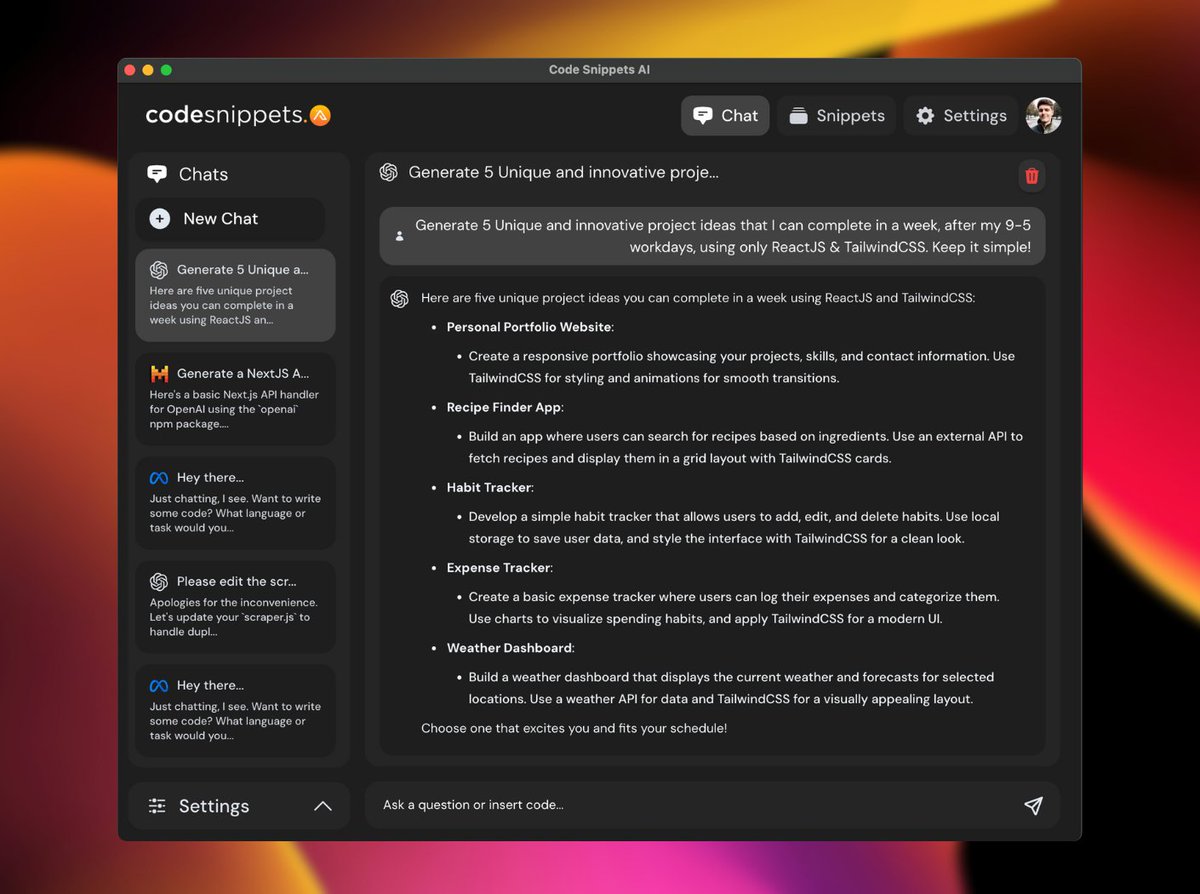Click 'Weather Dashboard' heading
This screenshot has width=1200, height=894.
510,647
